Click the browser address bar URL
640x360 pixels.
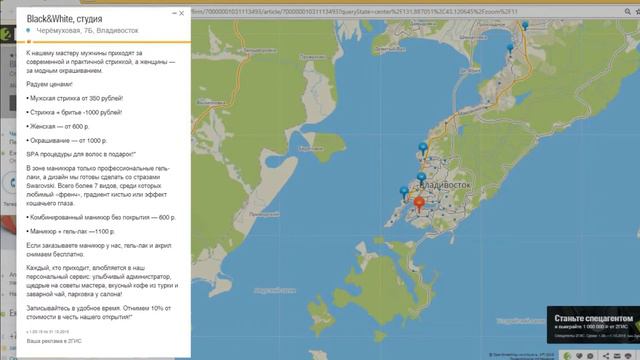[x=354, y=12]
